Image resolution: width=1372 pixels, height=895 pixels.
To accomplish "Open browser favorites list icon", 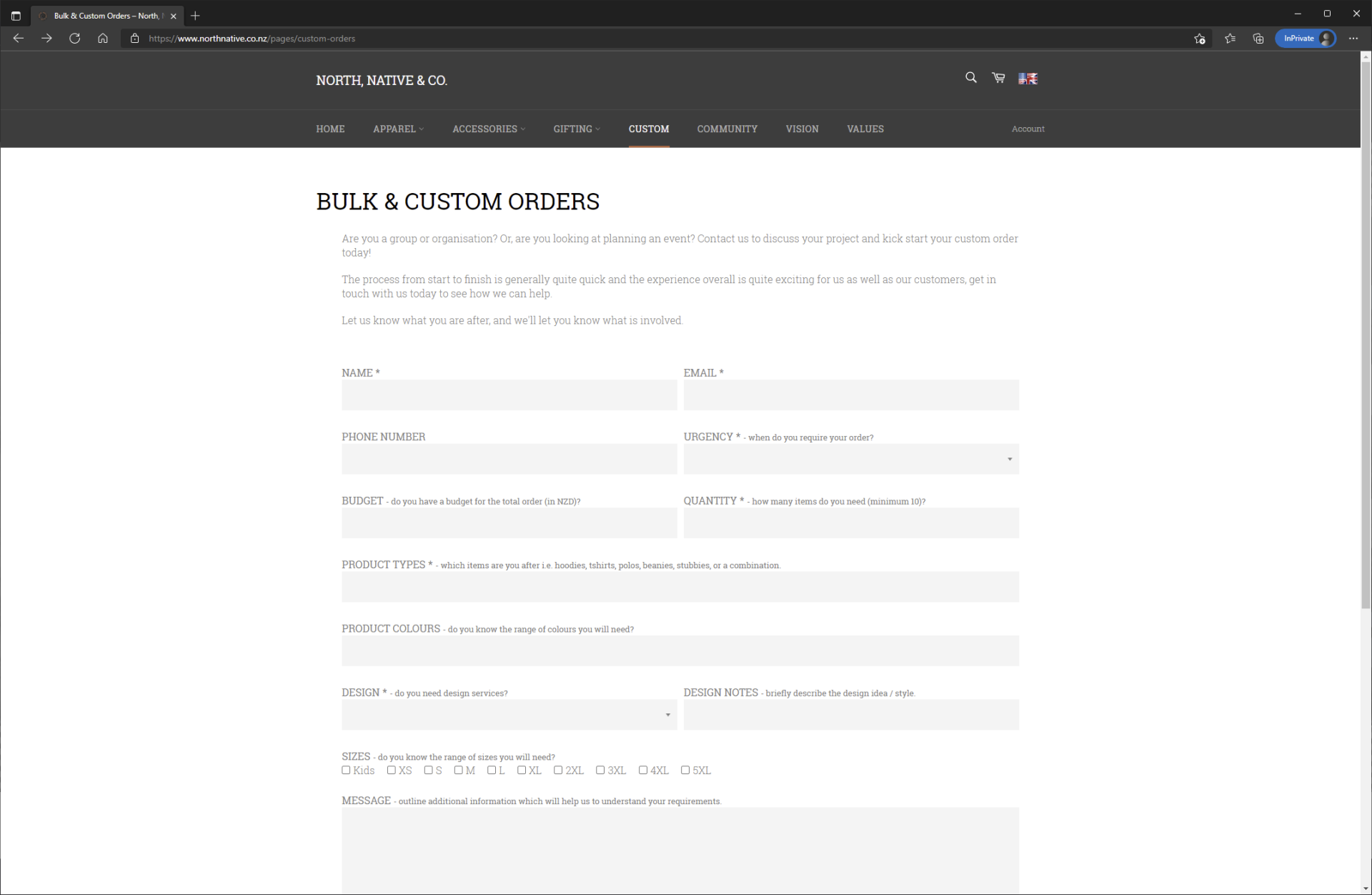I will [1230, 39].
